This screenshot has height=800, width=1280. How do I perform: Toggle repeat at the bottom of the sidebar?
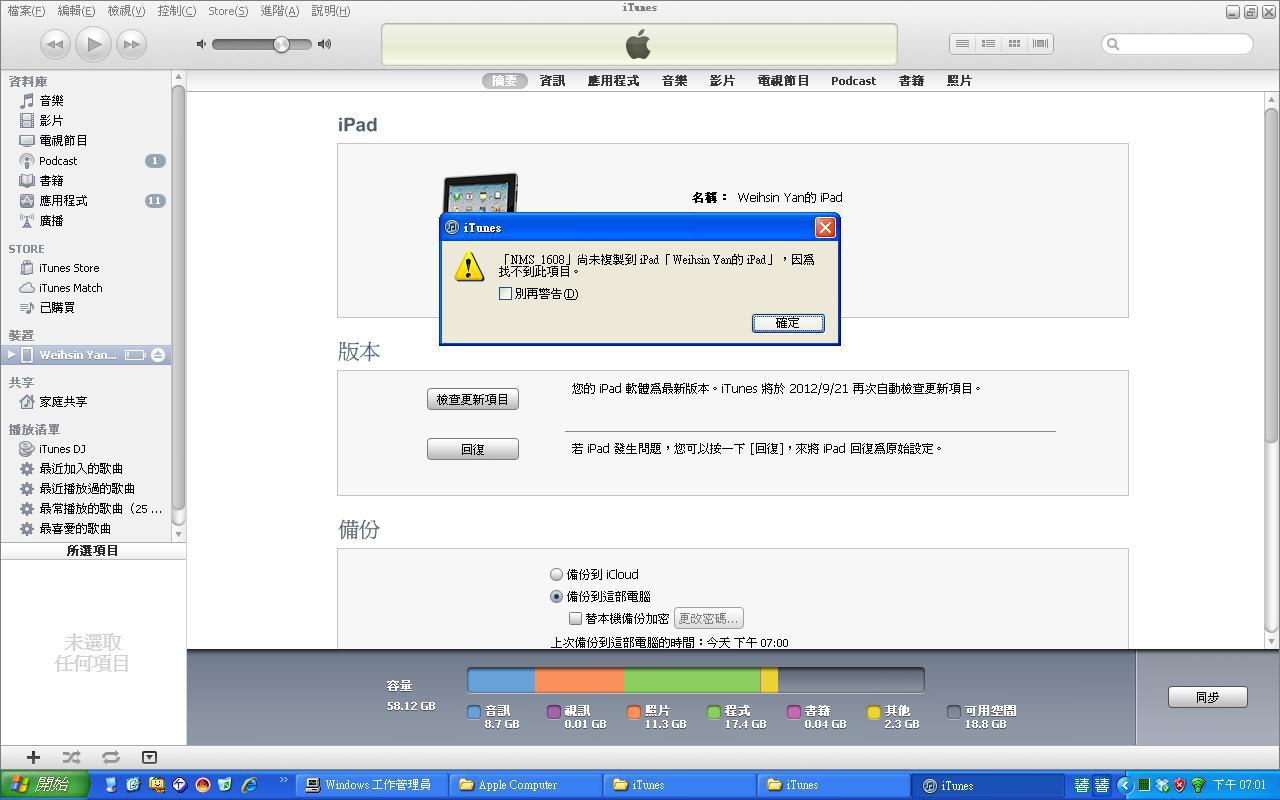(x=110, y=757)
